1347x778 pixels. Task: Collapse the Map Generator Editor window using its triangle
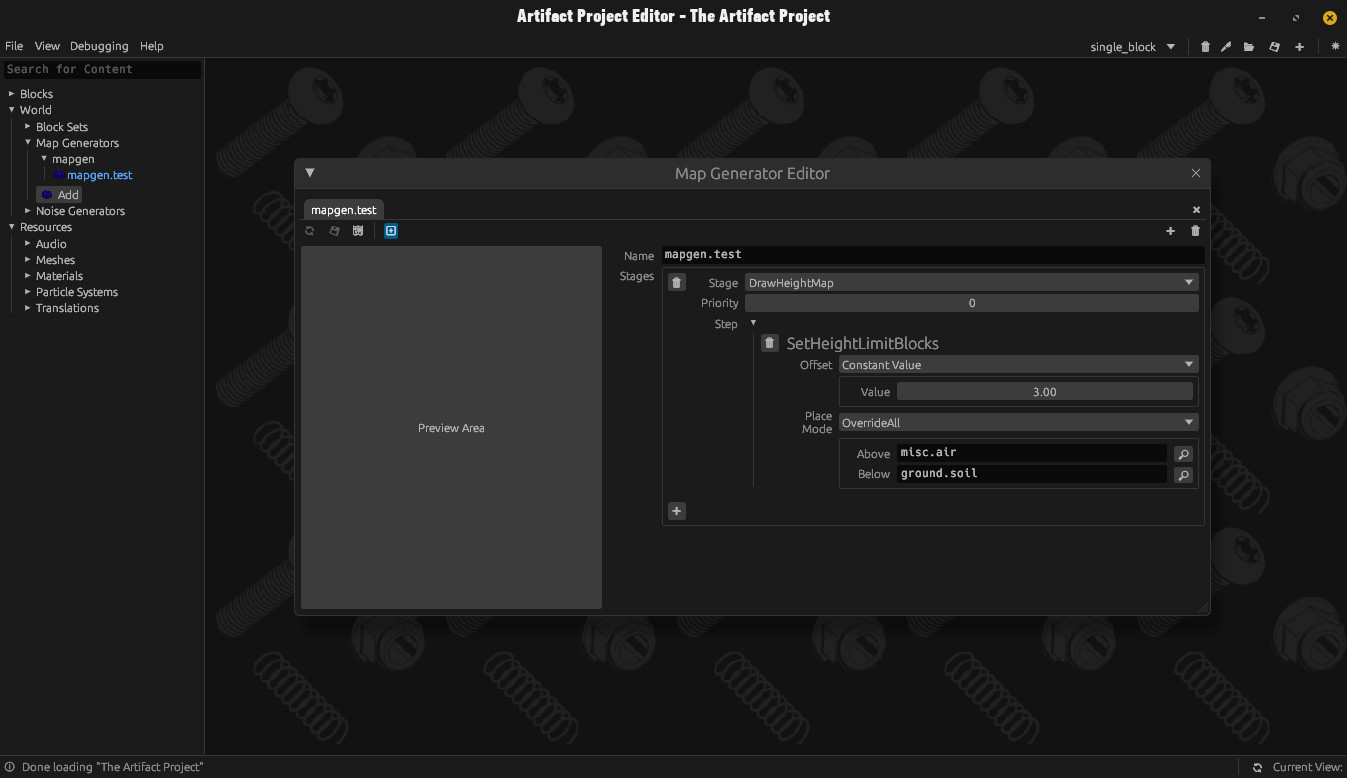310,173
